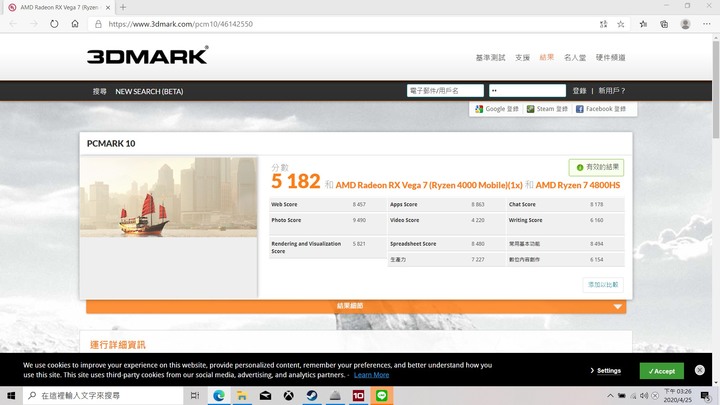
Task: Click the 新用戶? link
Action: 612,91
